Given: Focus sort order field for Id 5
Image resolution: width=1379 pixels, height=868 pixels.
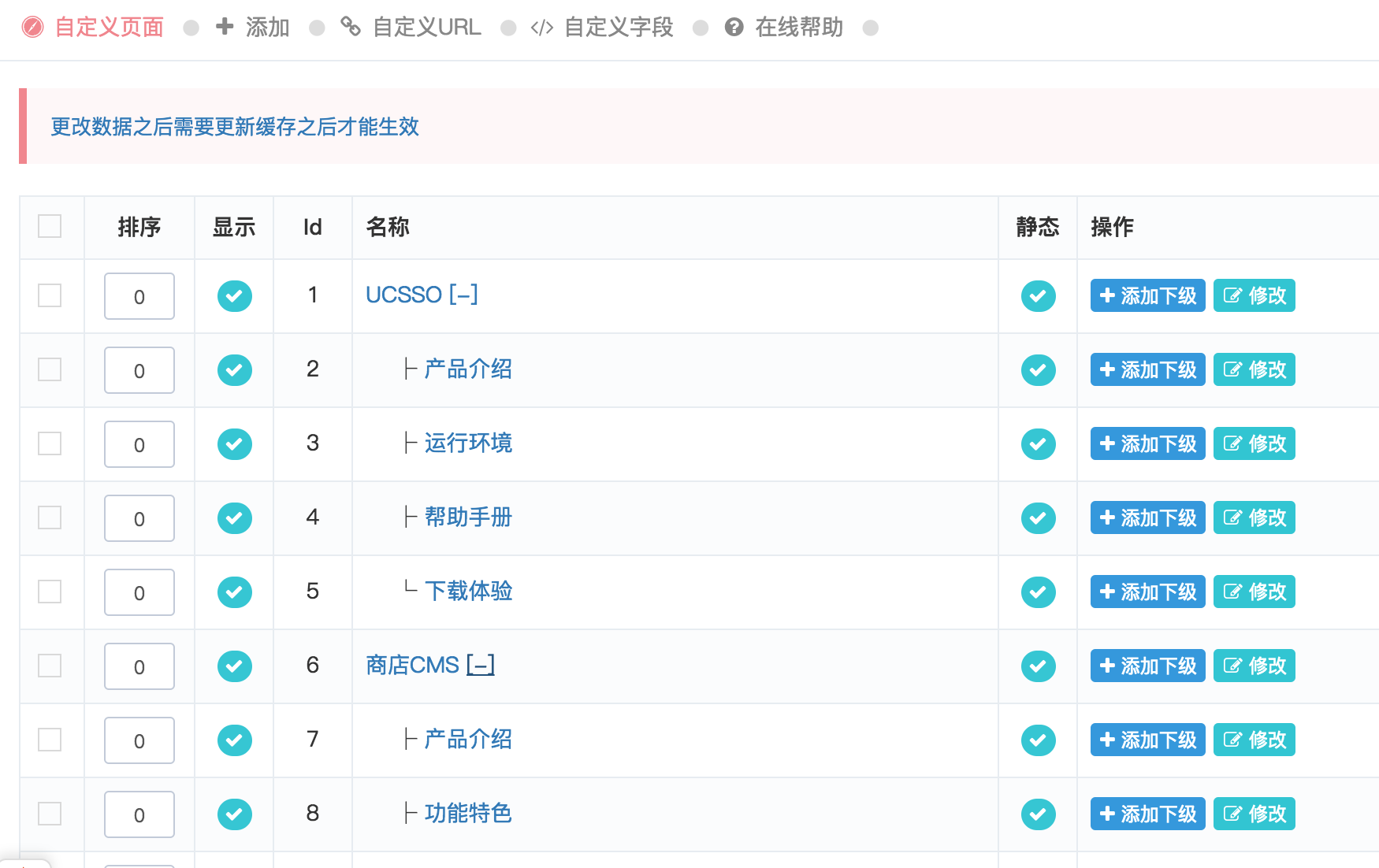Looking at the screenshot, I should [x=139, y=592].
